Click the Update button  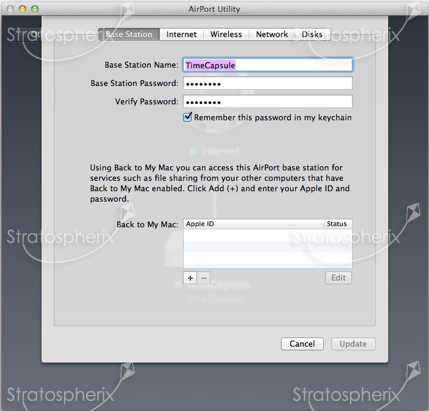point(353,344)
